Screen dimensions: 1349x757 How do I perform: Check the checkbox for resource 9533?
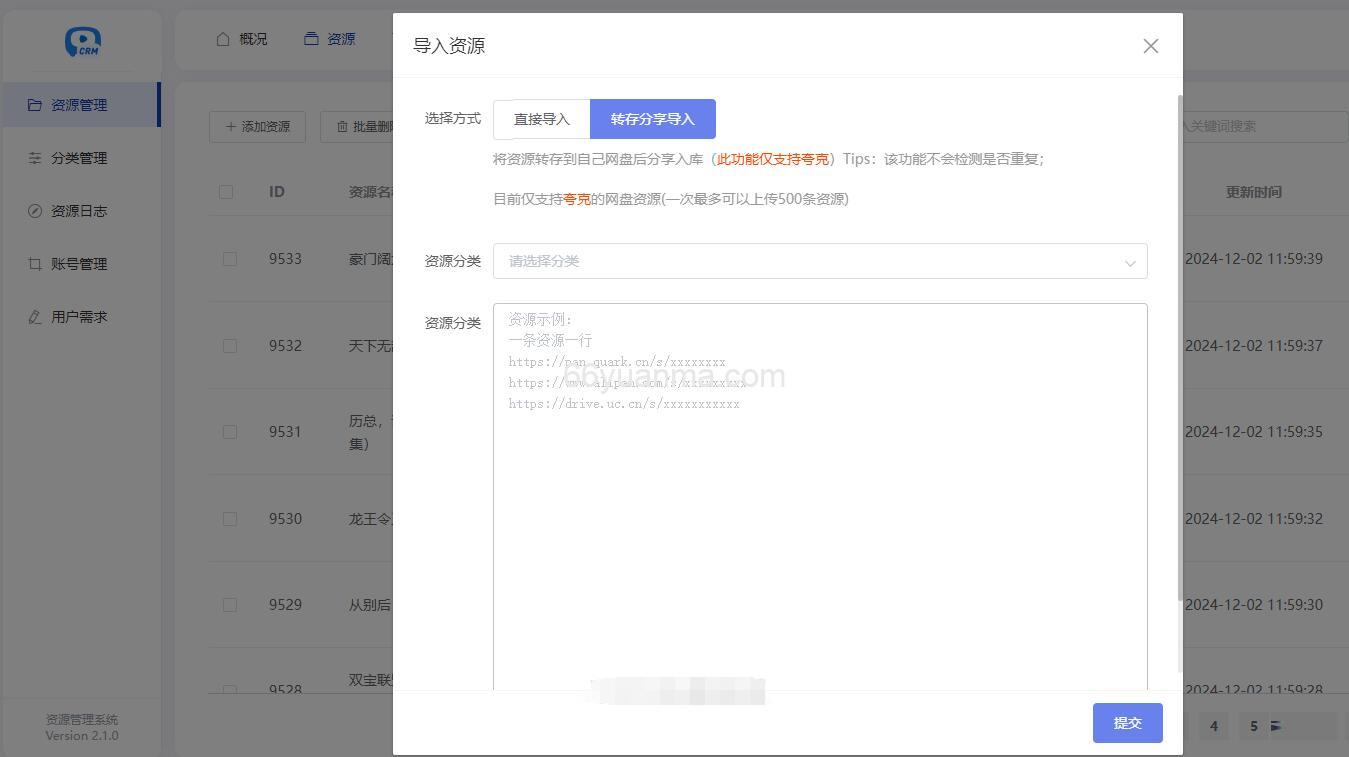[229, 258]
